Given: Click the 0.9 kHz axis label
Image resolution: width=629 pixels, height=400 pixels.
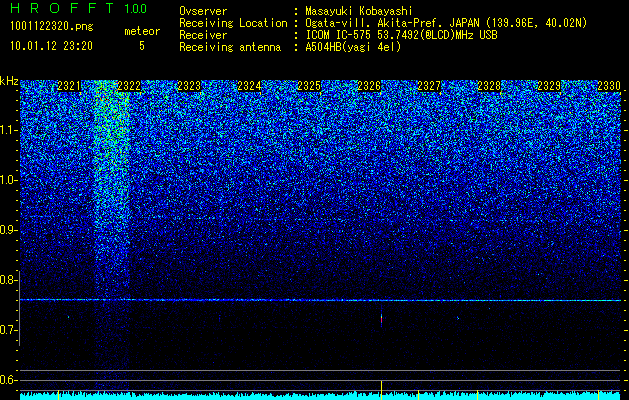Looking at the screenshot, I should point(9,230).
